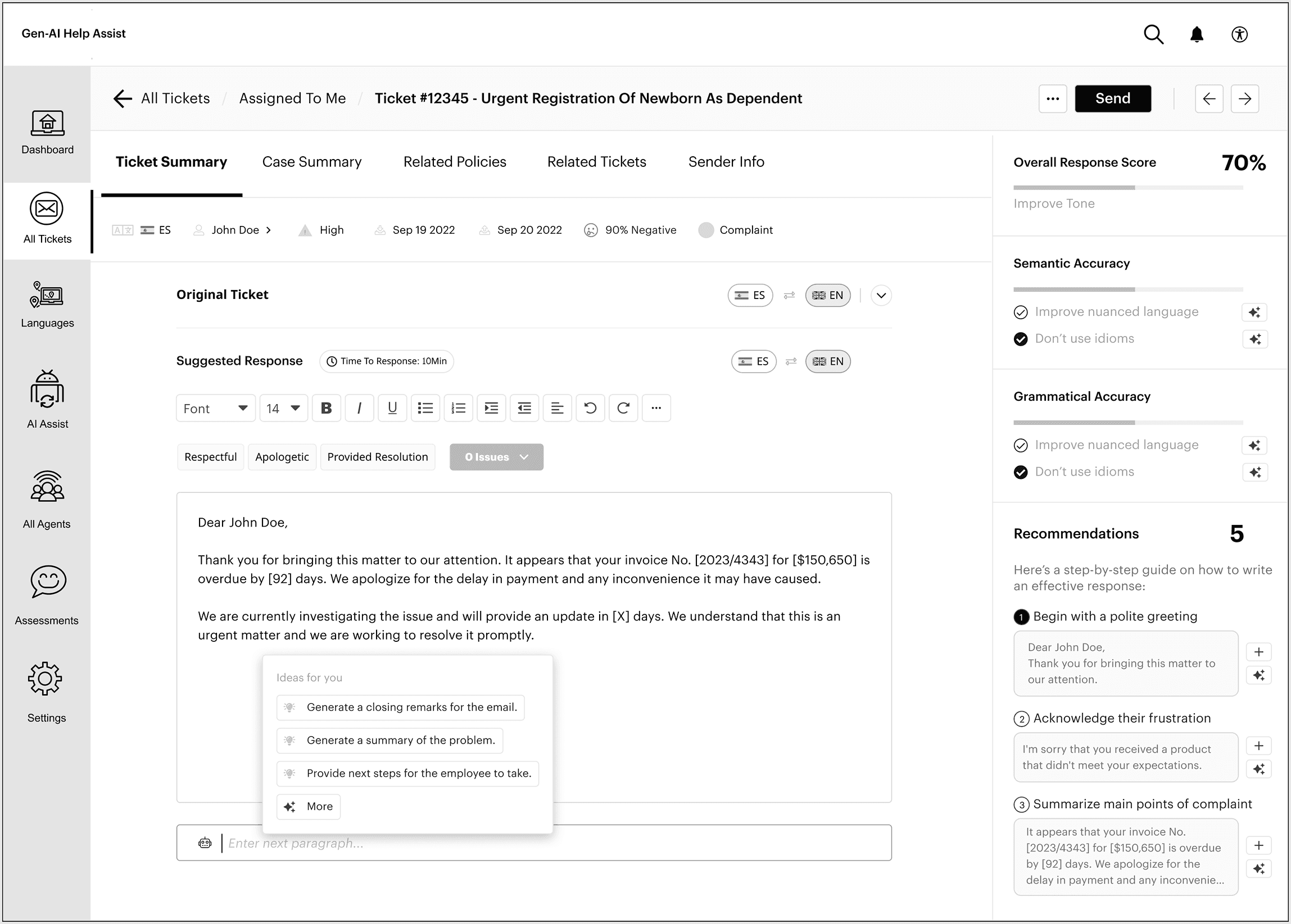Expand the 0 Issues dropdown

tap(496, 457)
